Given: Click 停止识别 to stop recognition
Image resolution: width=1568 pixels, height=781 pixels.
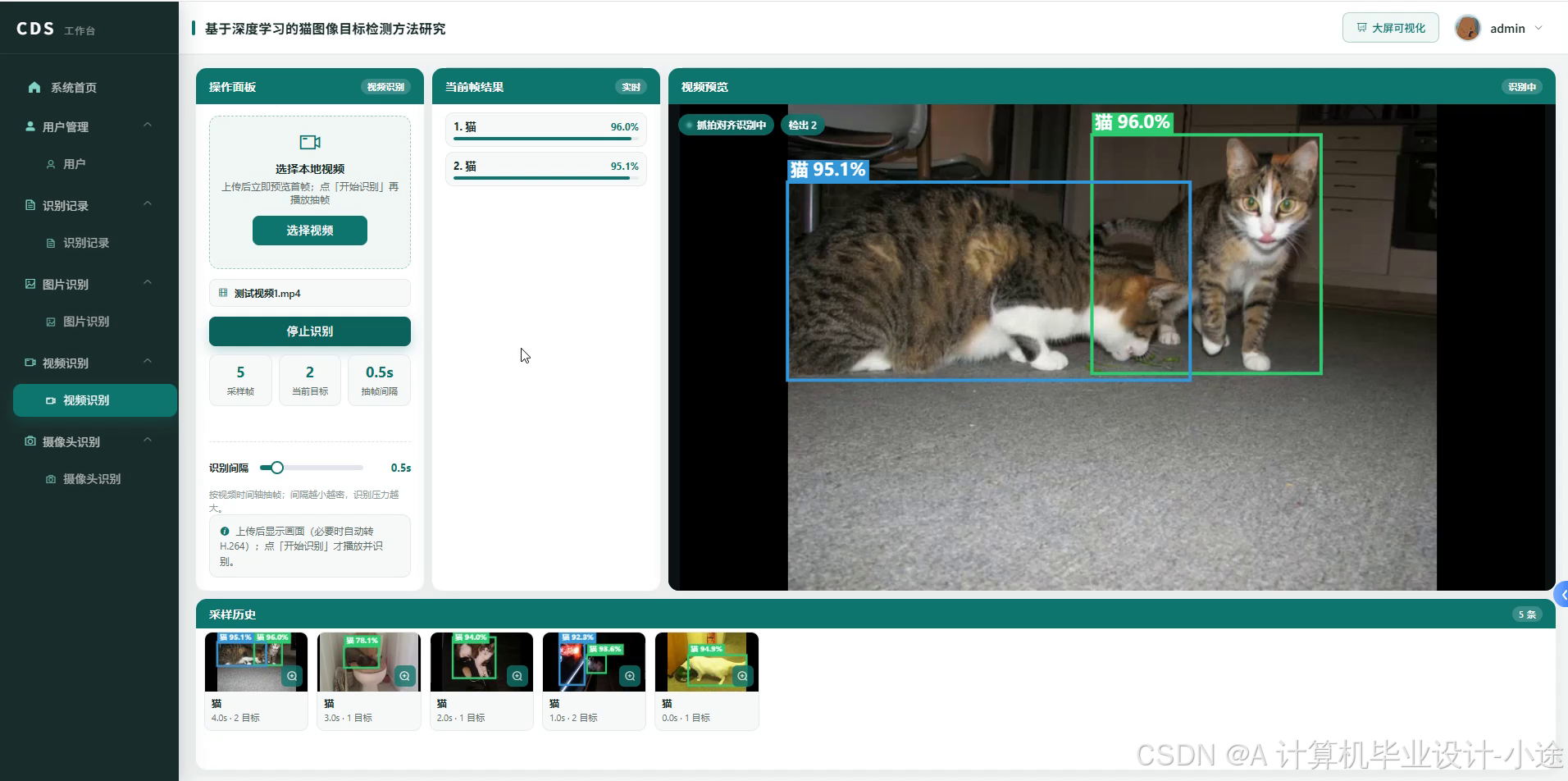Looking at the screenshot, I should tap(310, 331).
